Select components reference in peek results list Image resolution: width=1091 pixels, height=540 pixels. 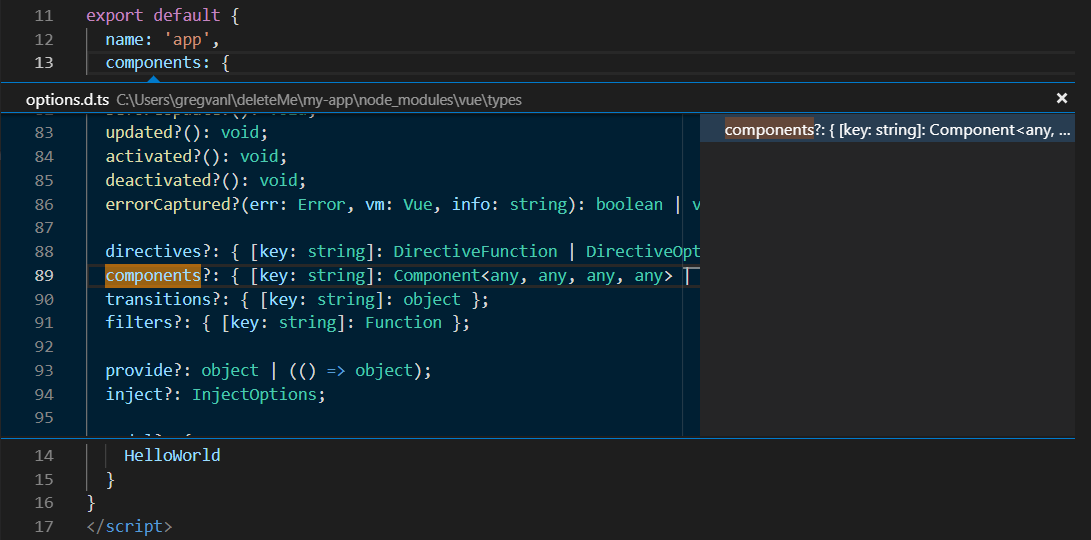(887, 129)
